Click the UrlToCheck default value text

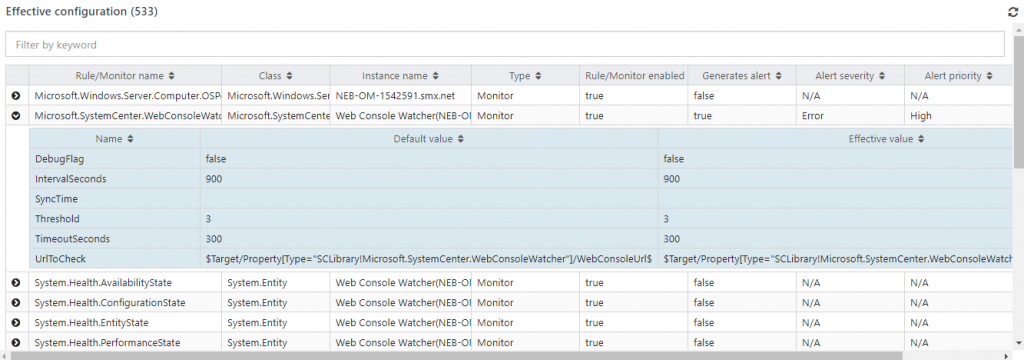coord(428,259)
